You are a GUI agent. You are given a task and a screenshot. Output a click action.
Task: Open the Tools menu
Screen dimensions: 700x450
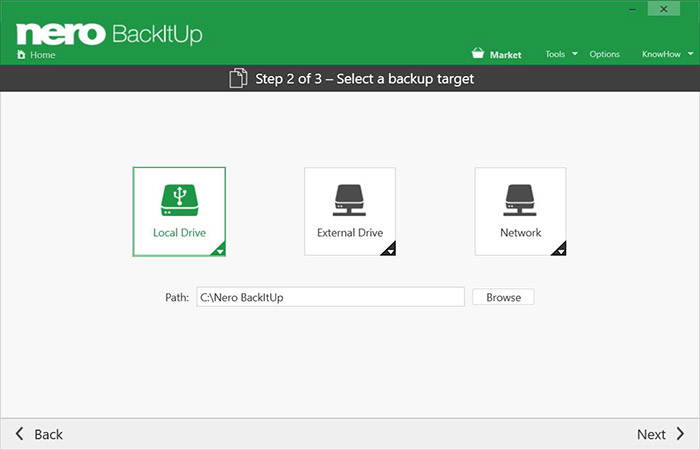coord(555,54)
